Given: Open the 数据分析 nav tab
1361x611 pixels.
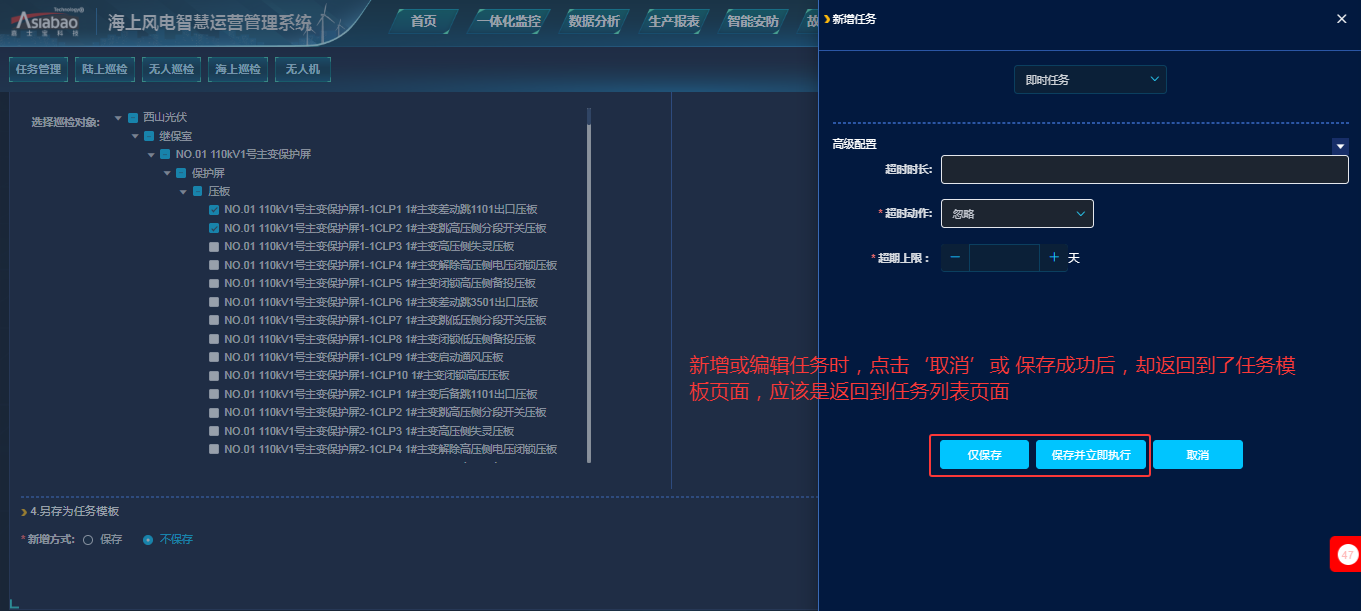Looking at the screenshot, I should [593, 21].
